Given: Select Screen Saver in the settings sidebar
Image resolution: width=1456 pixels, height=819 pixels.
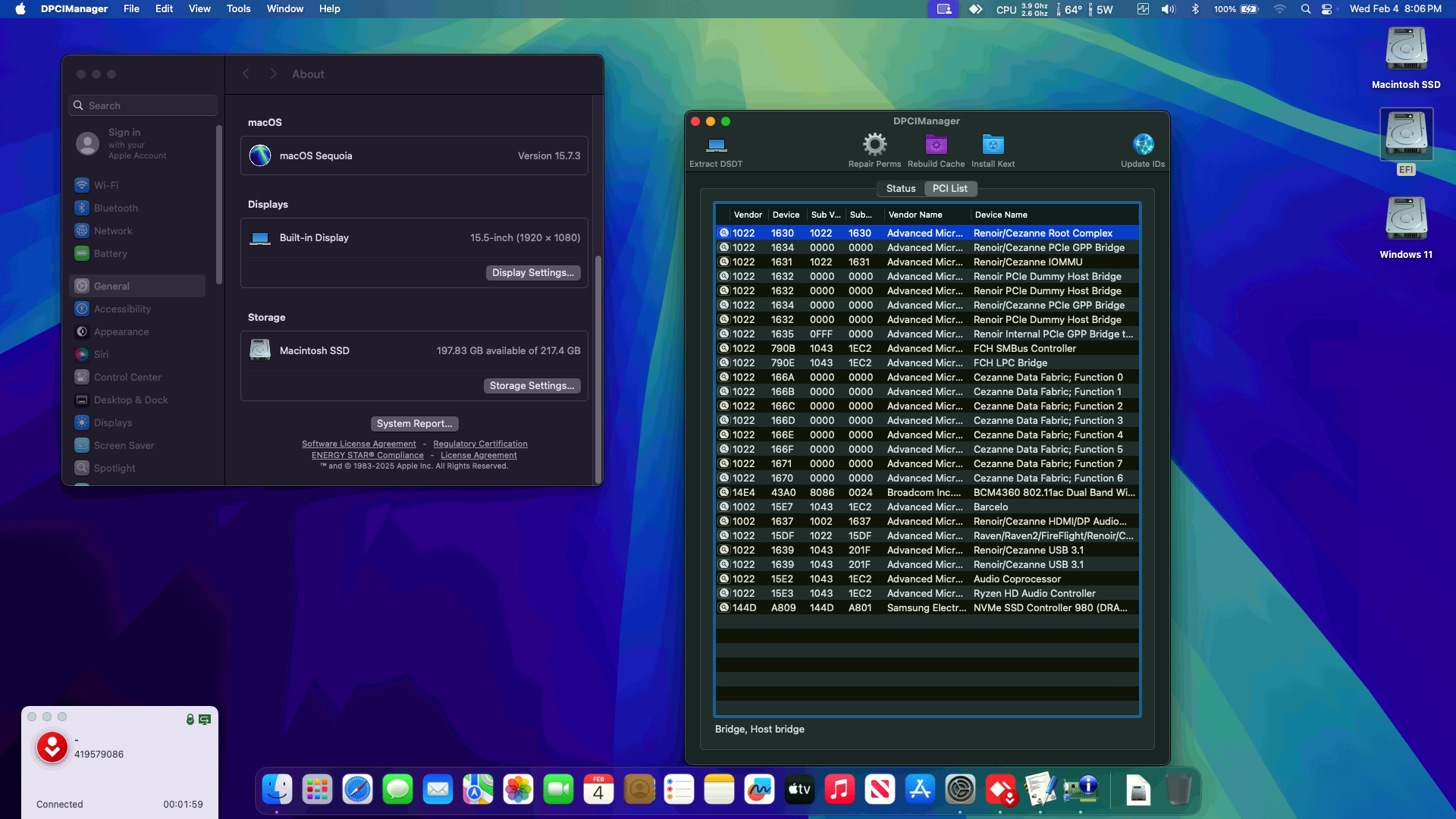Looking at the screenshot, I should coord(136,445).
